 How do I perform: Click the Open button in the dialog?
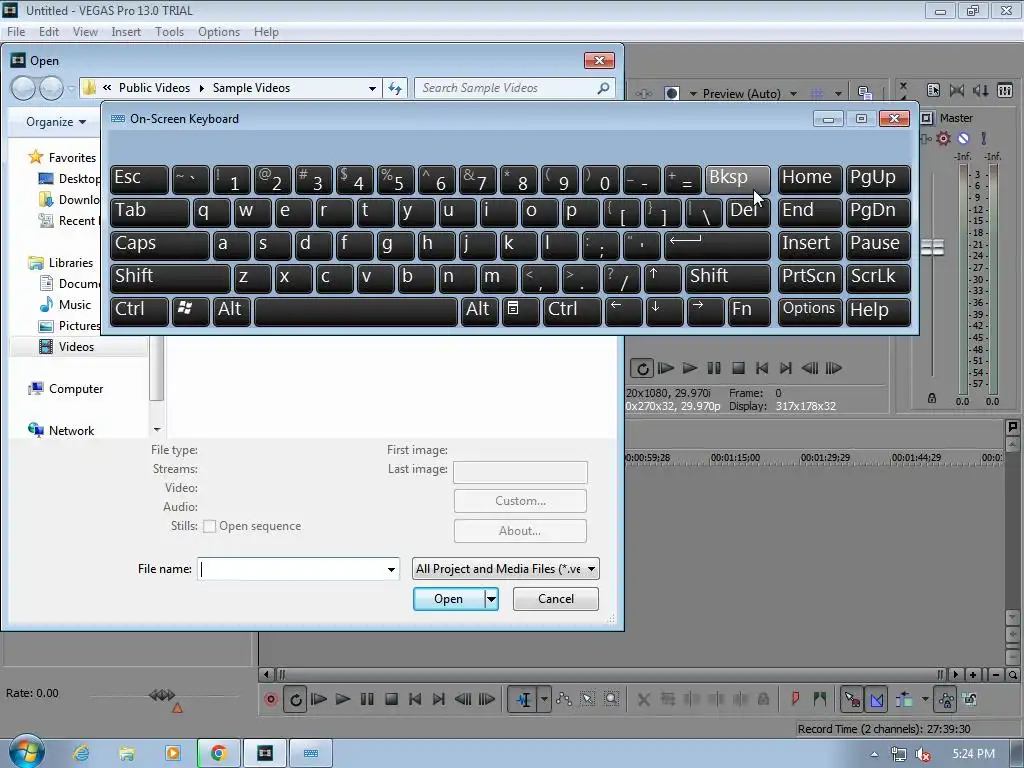tap(449, 599)
